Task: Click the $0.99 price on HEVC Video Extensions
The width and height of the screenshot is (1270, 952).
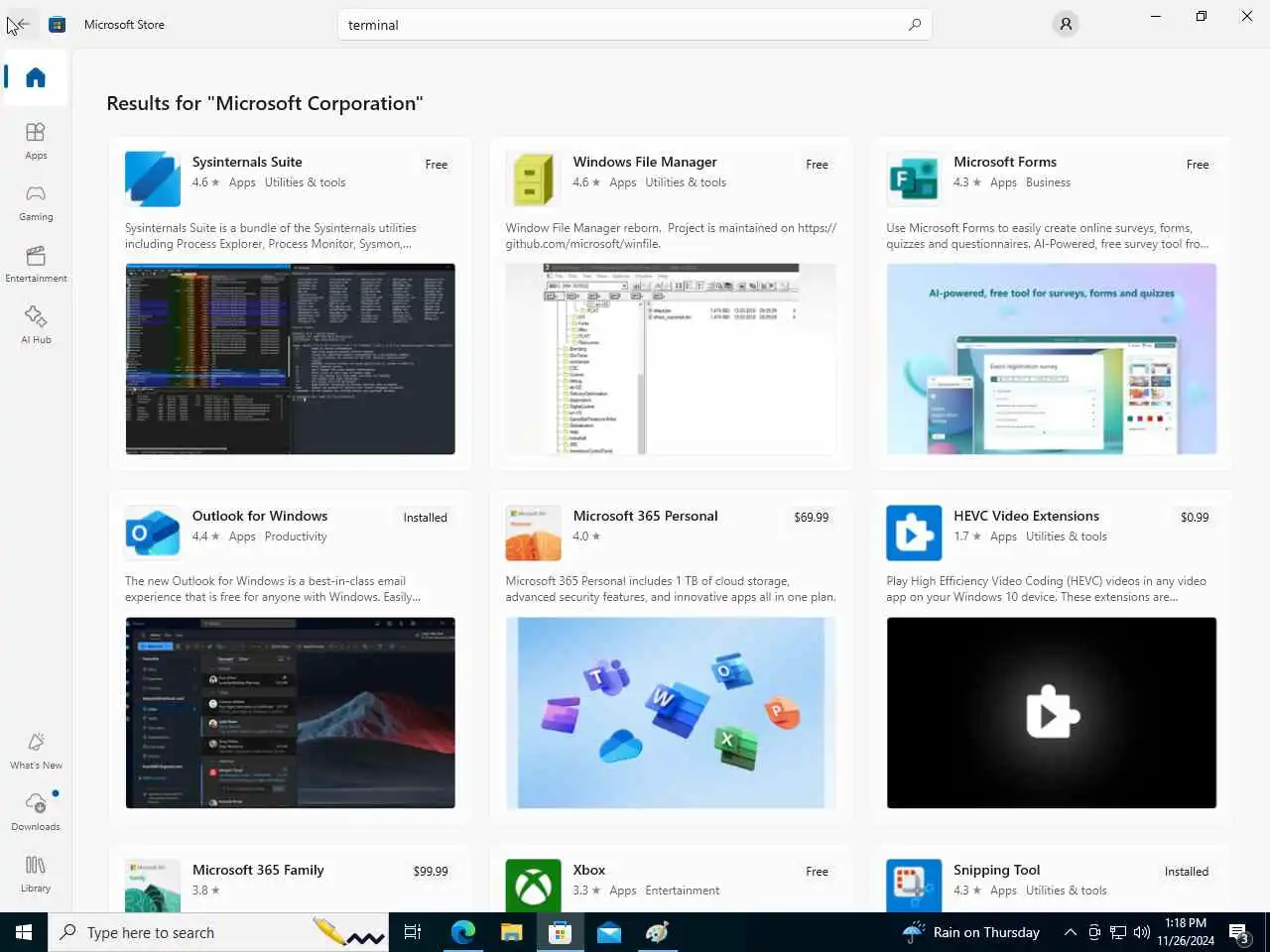Action: point(1195,518)
